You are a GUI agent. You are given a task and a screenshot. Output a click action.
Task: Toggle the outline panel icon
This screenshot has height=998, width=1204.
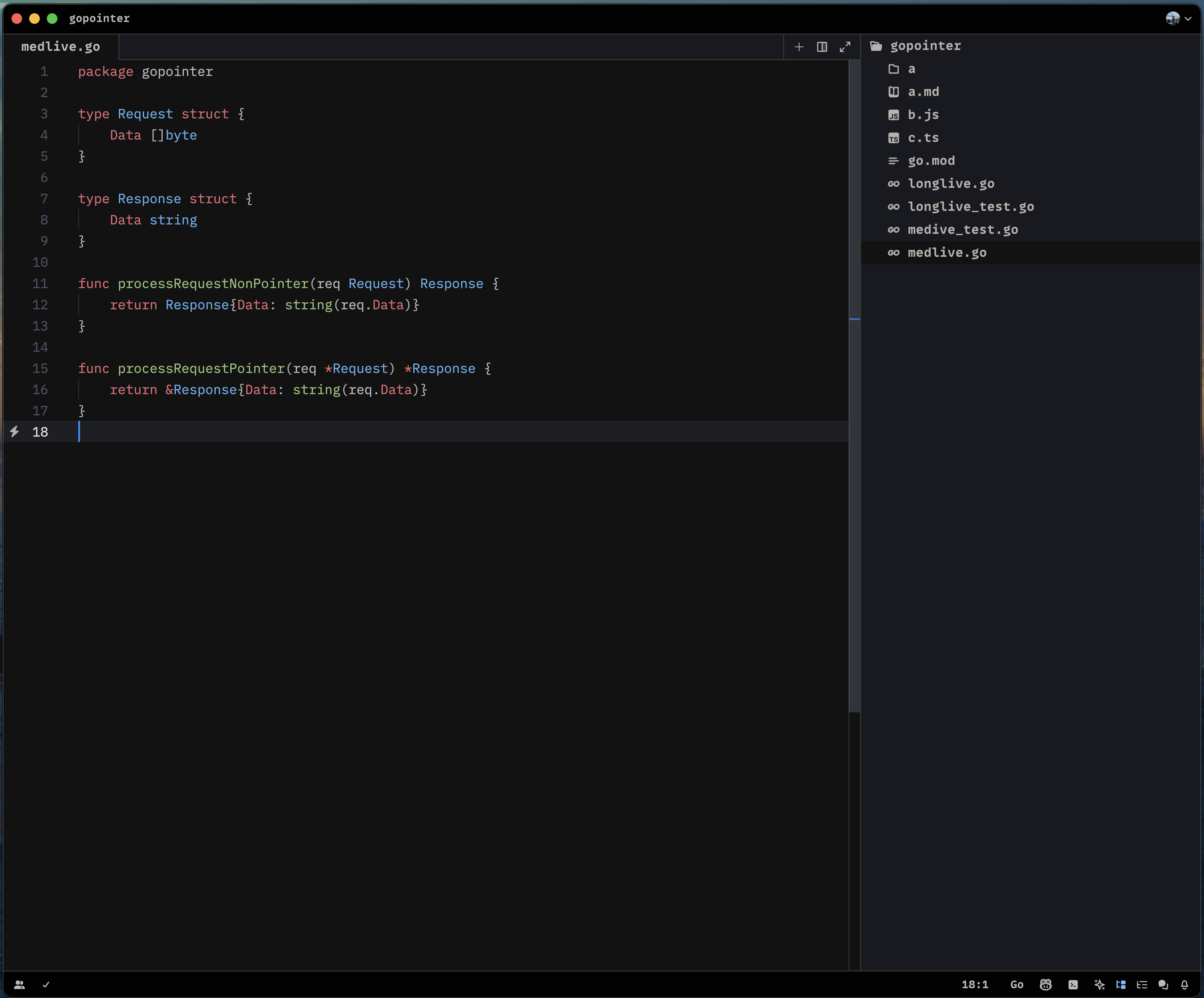coord(1142,984)
